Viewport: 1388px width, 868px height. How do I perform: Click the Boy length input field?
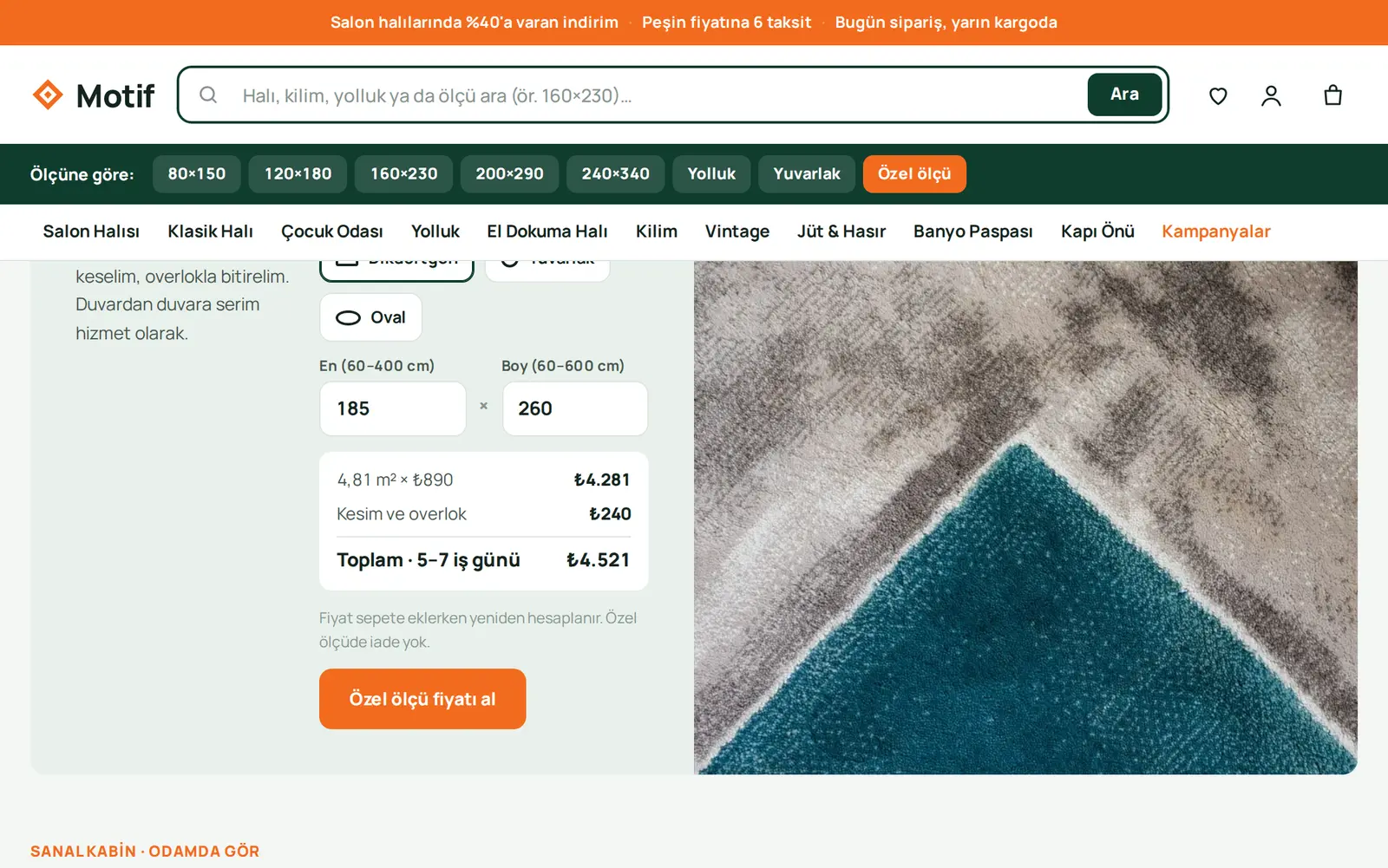[575, 408]
